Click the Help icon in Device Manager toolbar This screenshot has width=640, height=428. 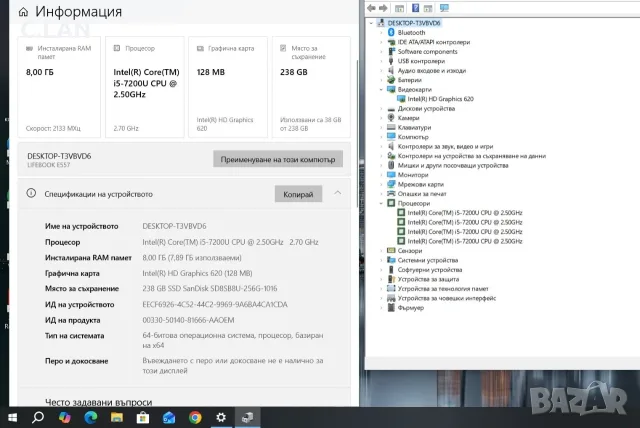click(x=415, y=8)
